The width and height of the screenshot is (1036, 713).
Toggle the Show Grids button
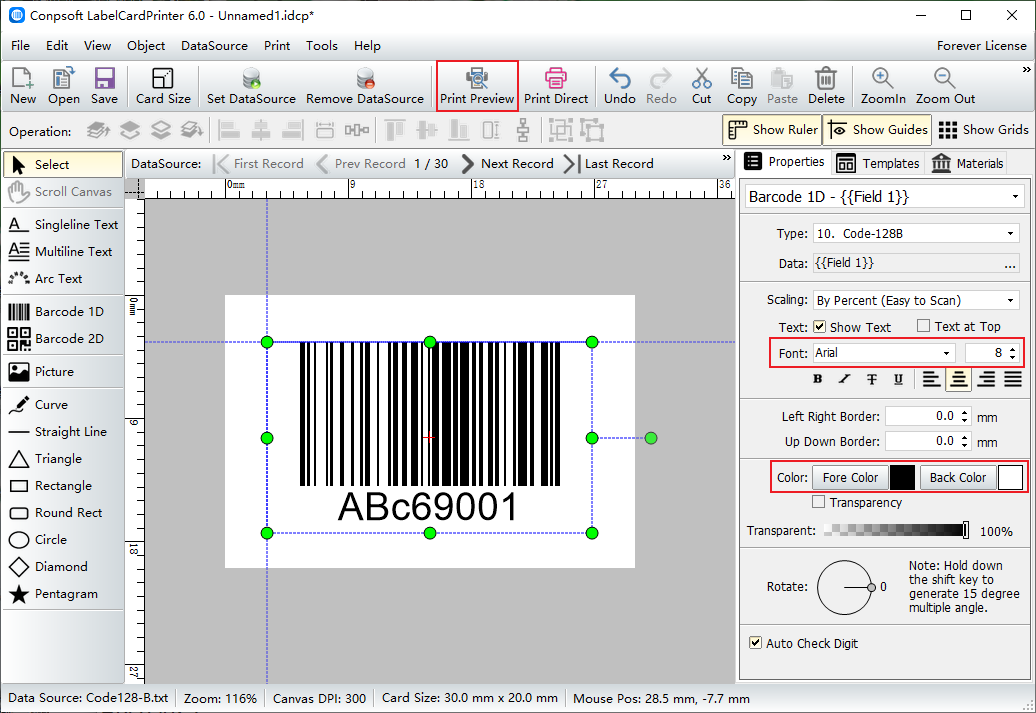[983, 130]
